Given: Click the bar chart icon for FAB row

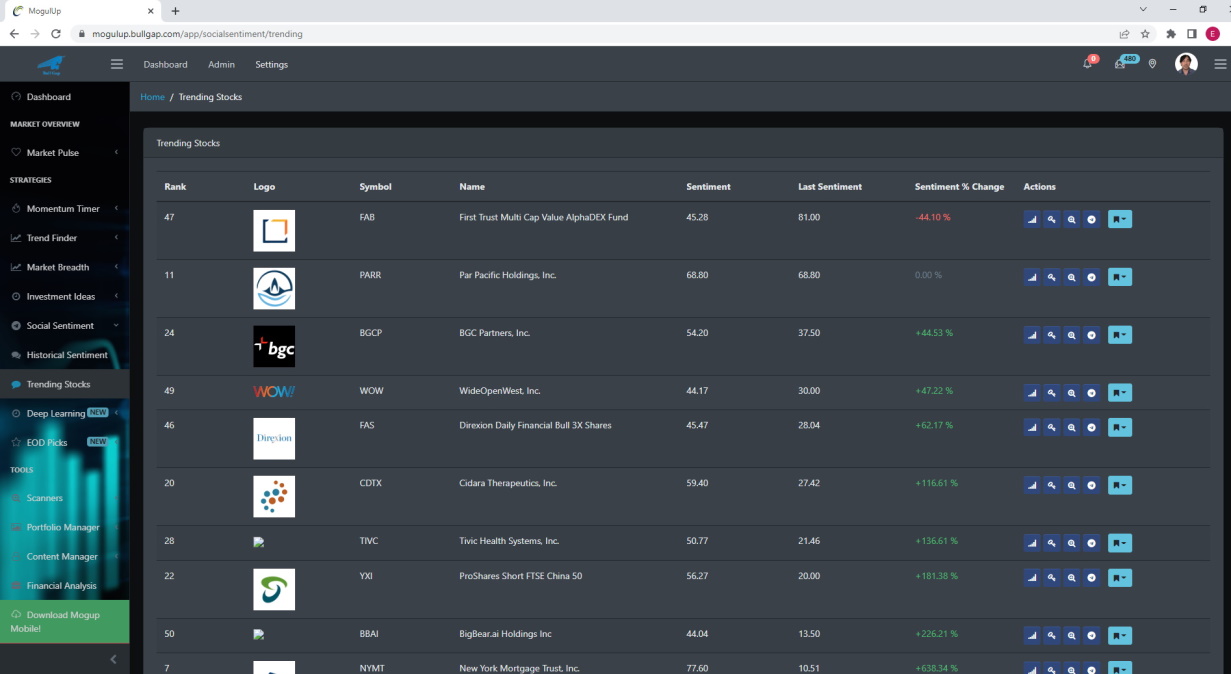Looking at the screenshot, I should click(x=1032, y=219).
